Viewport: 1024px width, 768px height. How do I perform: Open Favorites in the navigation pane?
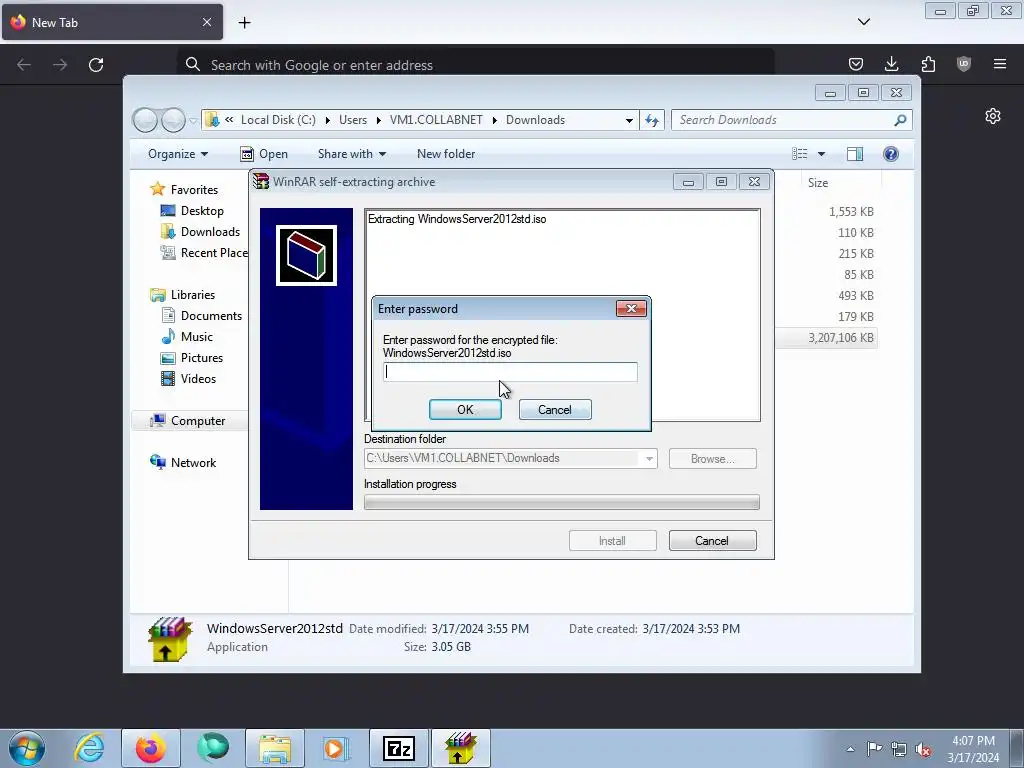pyautogui.click(x=194, y=189)
